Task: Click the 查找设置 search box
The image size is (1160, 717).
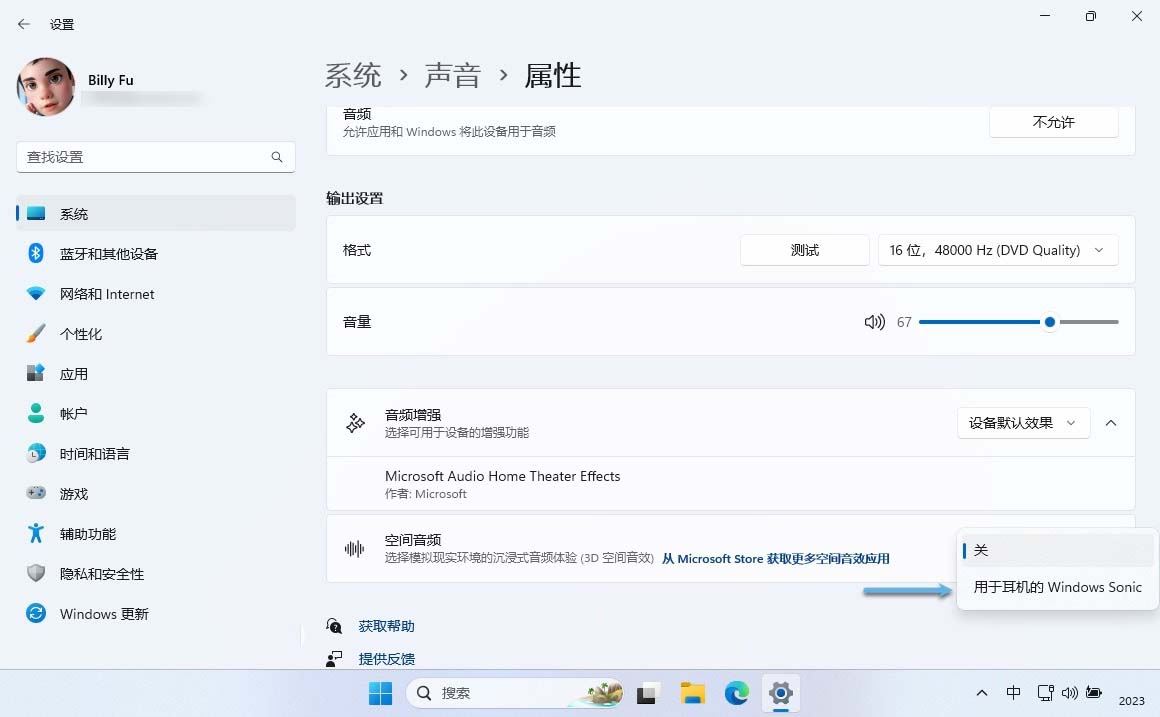Action: (155, 157)
